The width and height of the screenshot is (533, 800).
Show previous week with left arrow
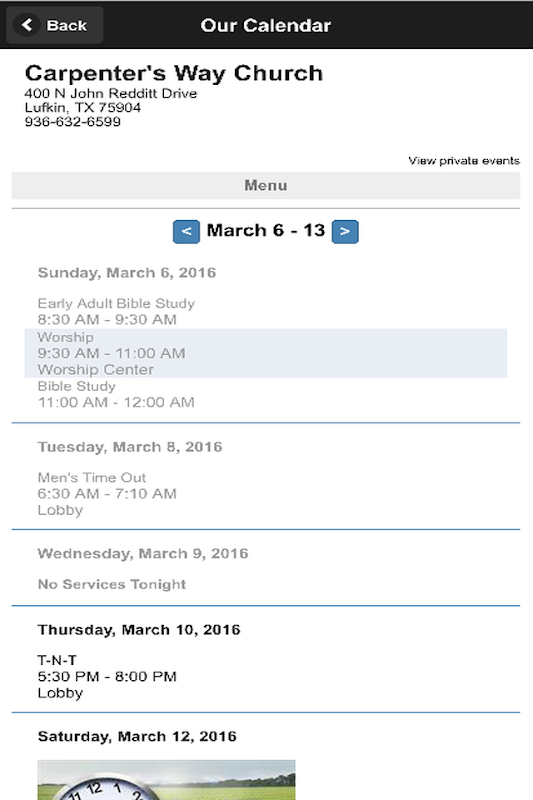pos(186,232)
